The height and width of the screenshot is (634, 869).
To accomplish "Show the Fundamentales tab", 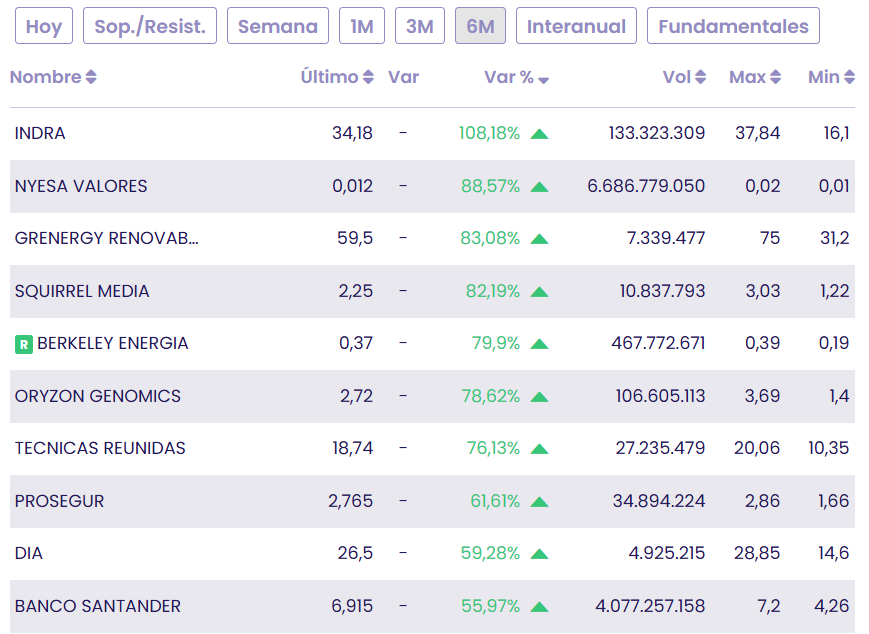I will pos(733,26).
